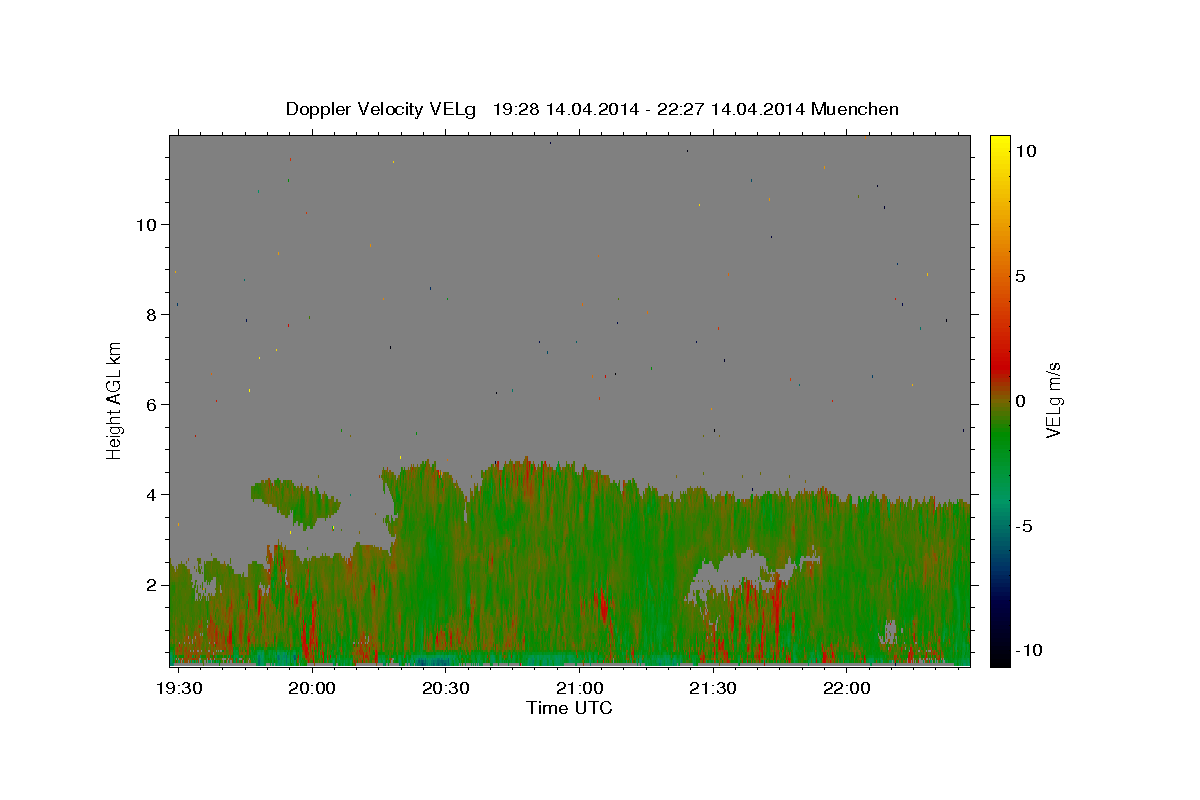The width and height of the screenshot is (1200, 800).
Task: Click the 22:00 time tick label
Action: tap(846, 688)
